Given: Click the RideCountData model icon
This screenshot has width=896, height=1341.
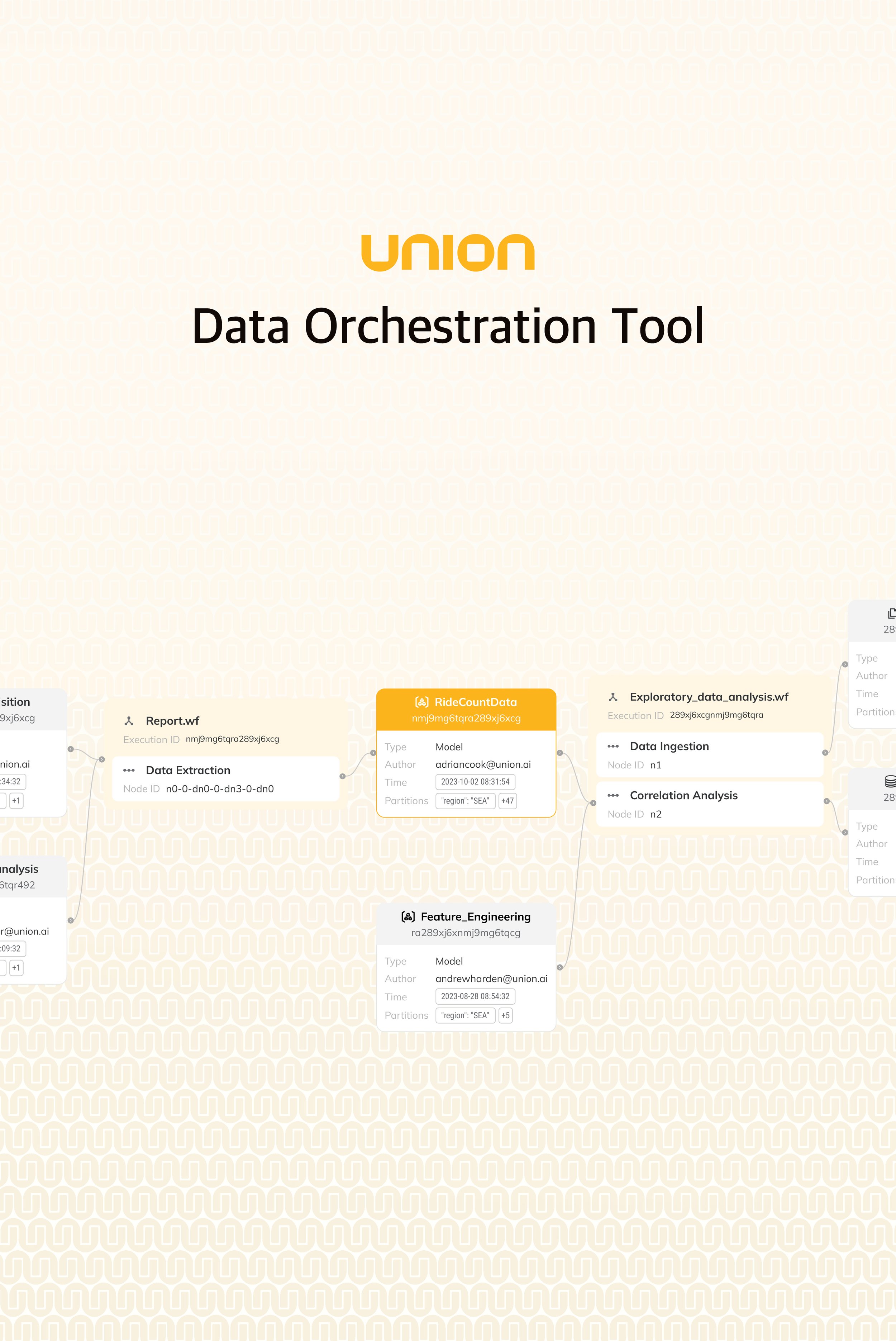Looking at the screenshot, I should (422, 702).
